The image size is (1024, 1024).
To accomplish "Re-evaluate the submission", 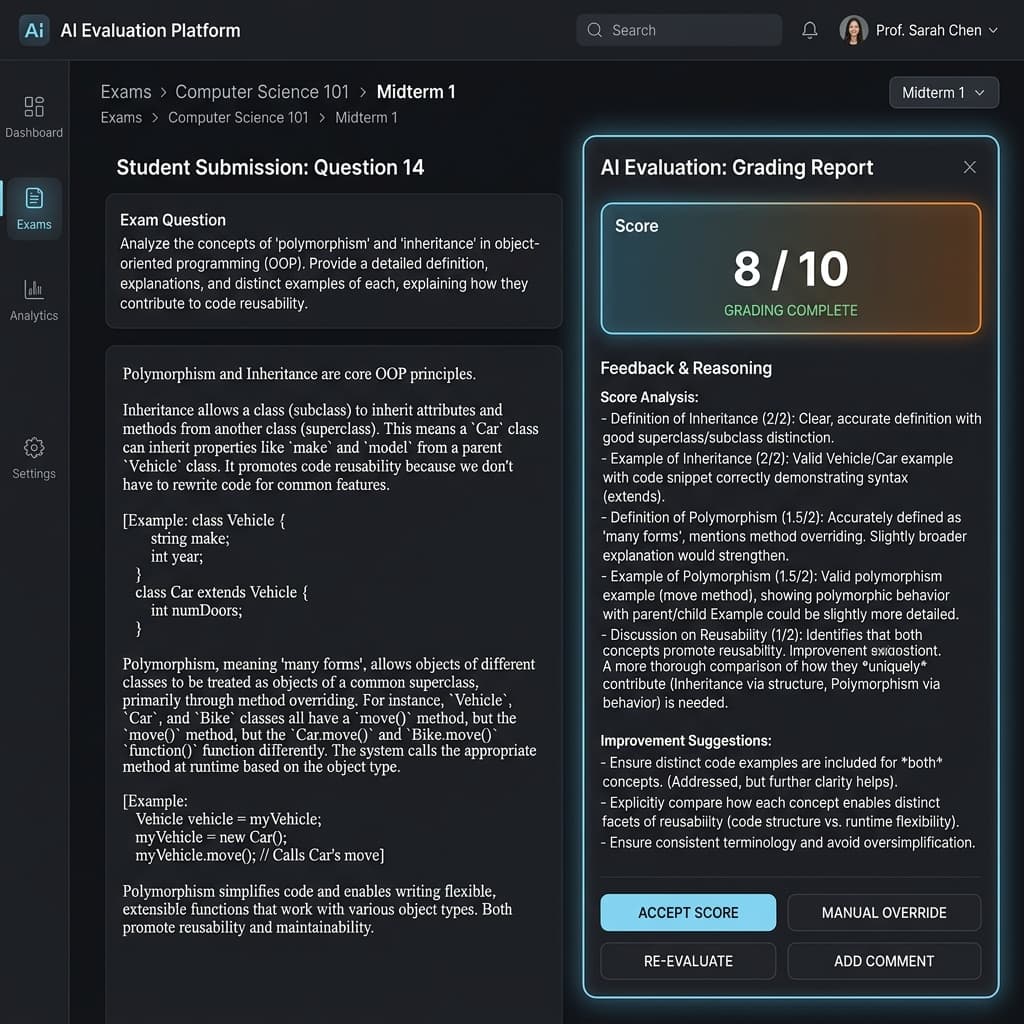I will pos(688,961).
